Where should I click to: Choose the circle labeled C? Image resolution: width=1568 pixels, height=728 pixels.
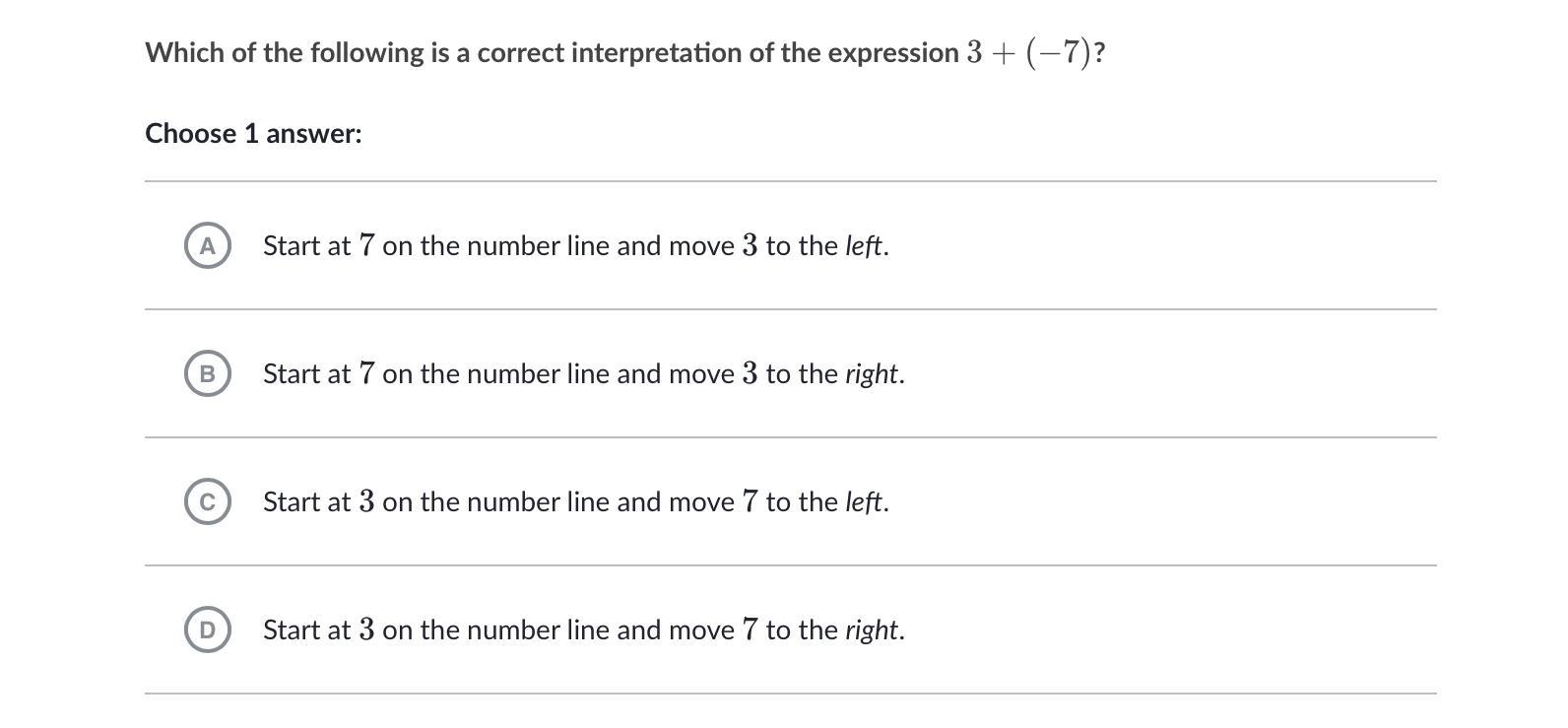coord(207,501)
